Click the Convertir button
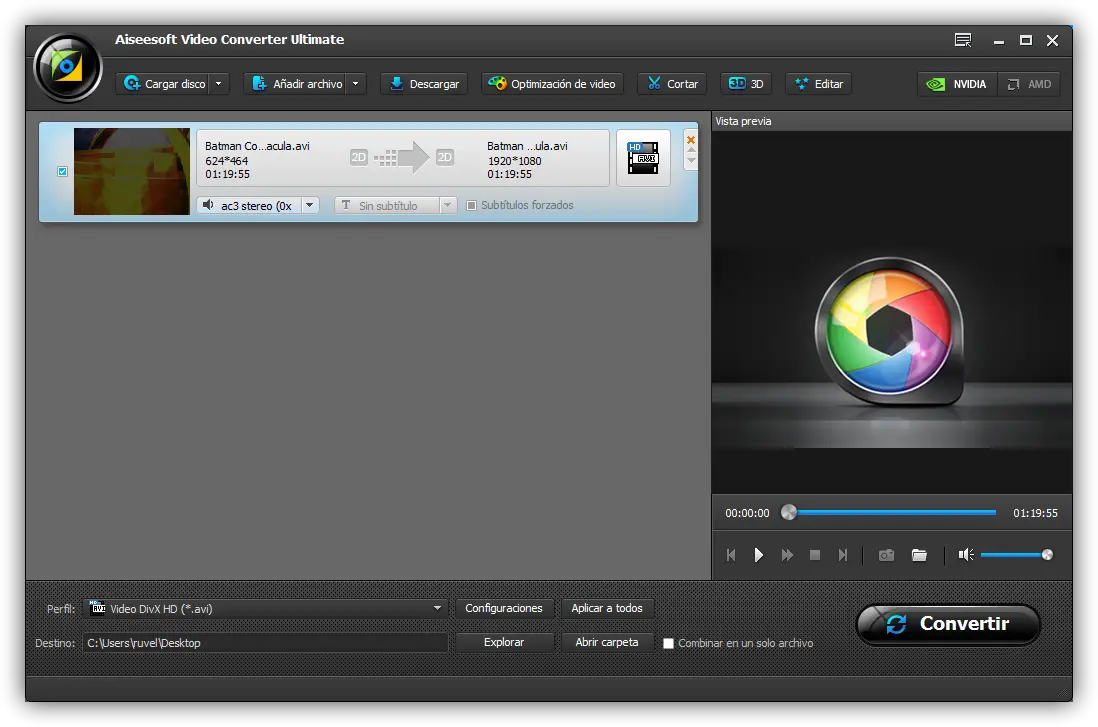The height and width of the screenshot is (727, 1098). pos(948,624)
